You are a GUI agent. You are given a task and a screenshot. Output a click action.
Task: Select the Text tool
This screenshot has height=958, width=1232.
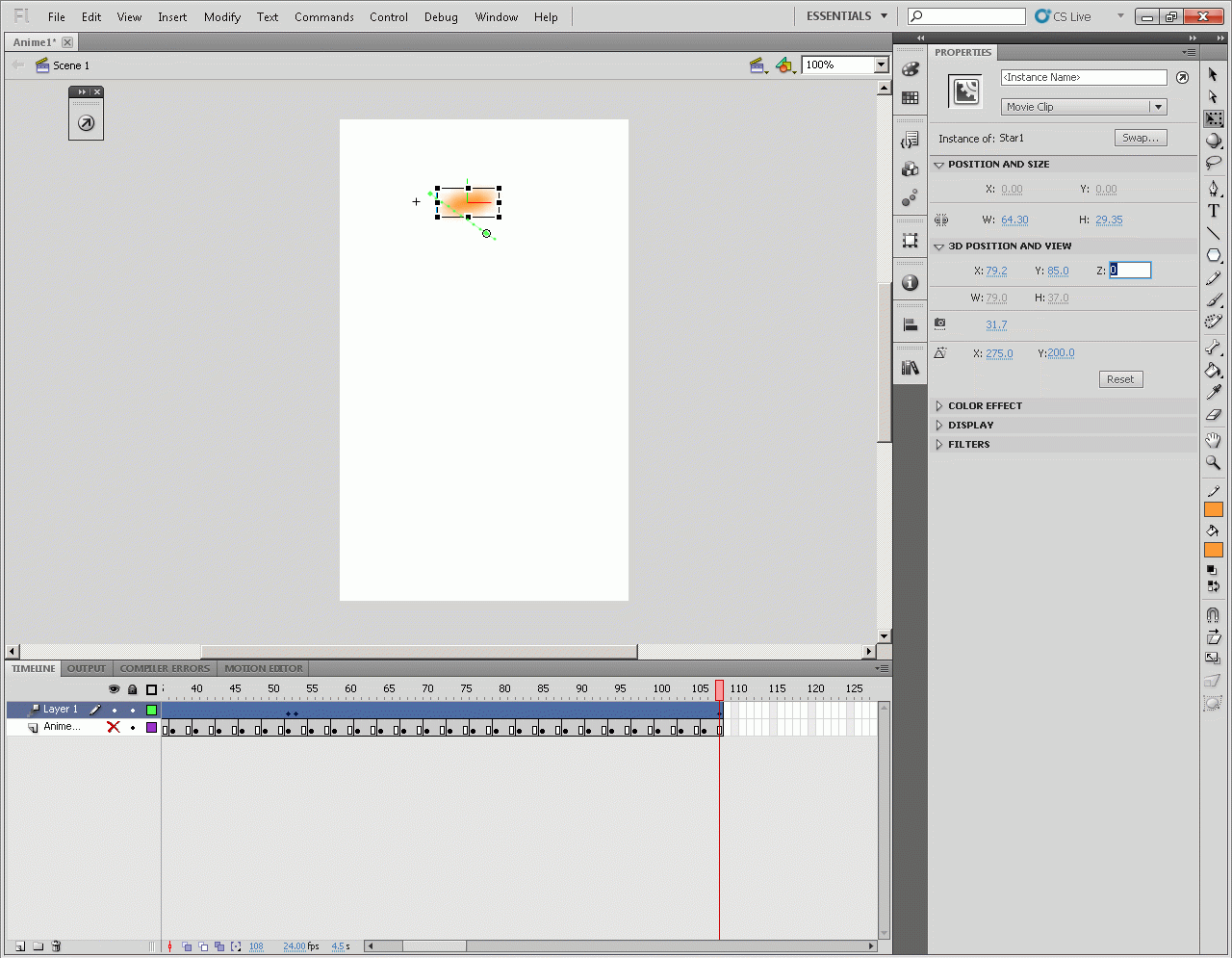[x=1213, y=211]
